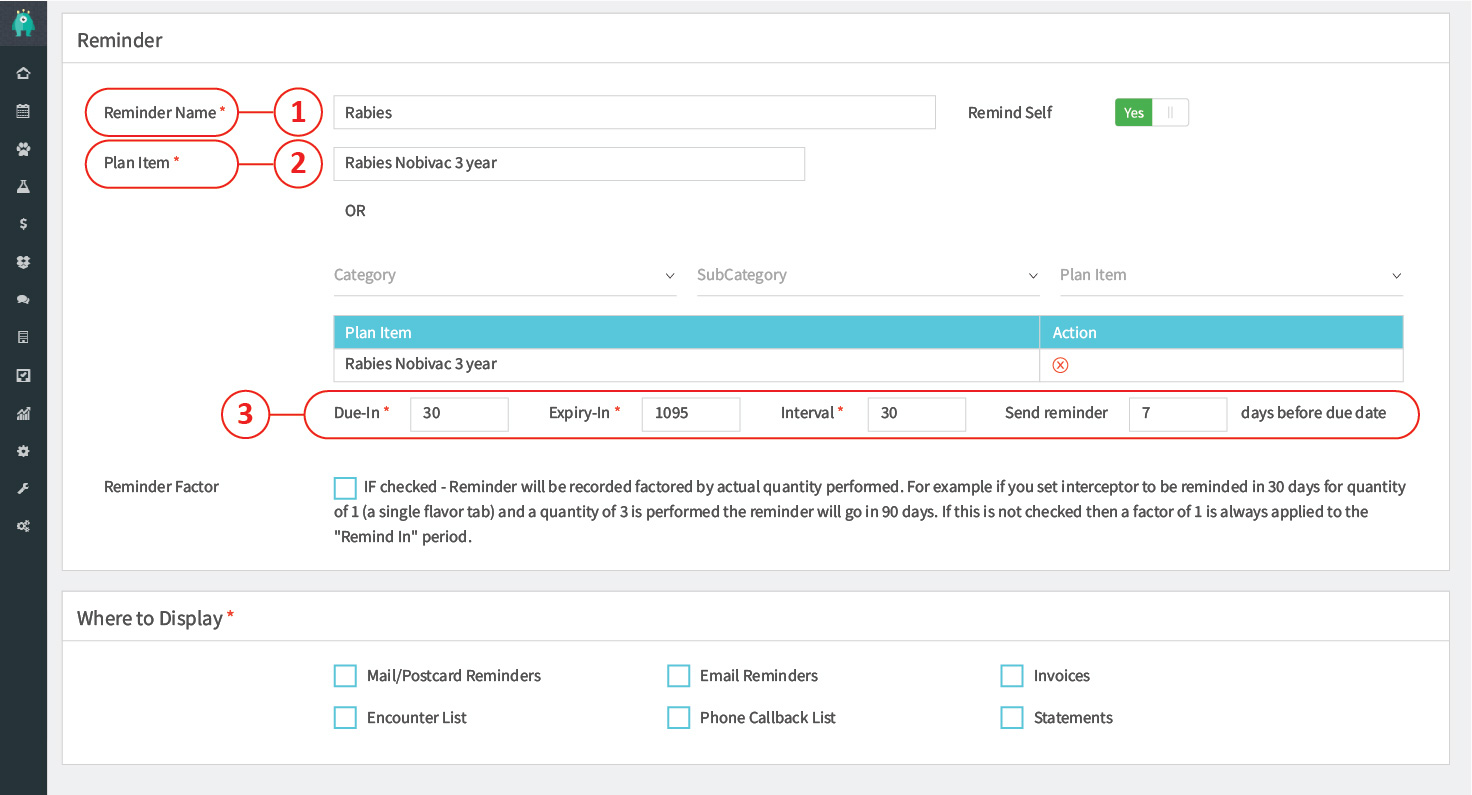Enable Mail/Postcard Reminders checkbox

click(345, 676)
